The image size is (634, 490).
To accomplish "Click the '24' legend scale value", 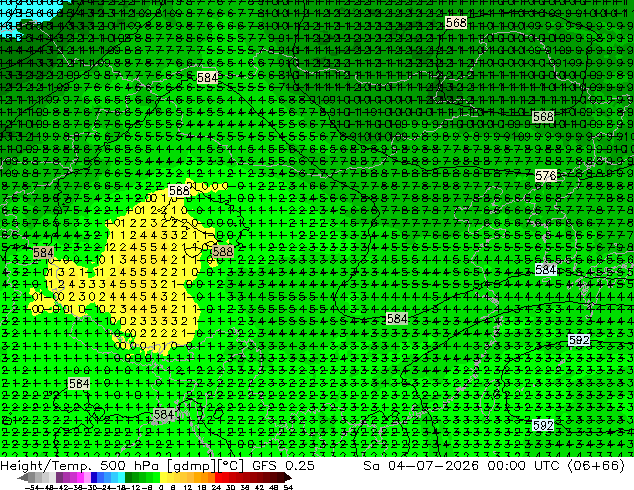I will (216, 487).
